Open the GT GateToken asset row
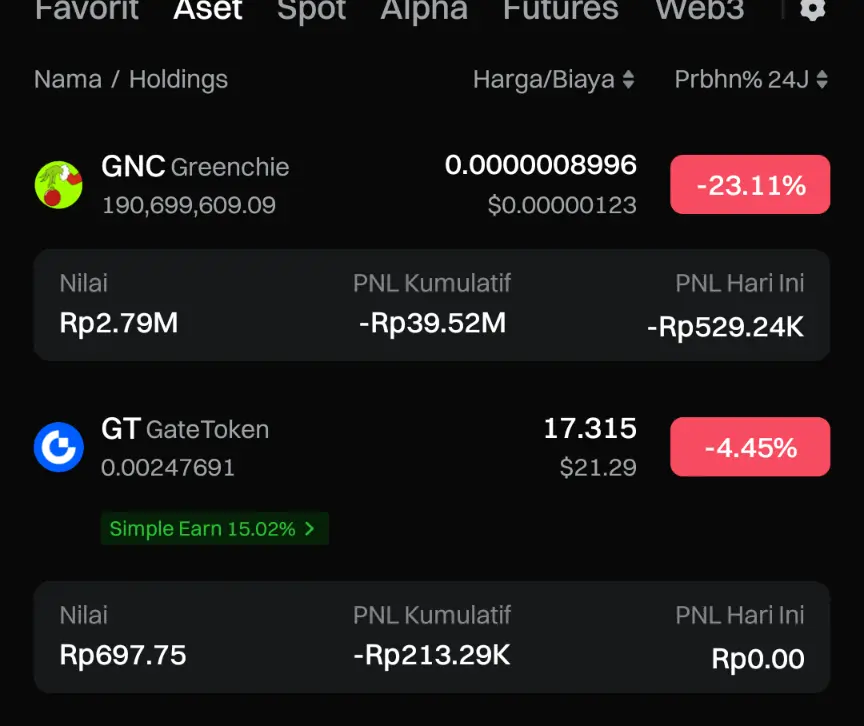 click(x=432, y=447)
